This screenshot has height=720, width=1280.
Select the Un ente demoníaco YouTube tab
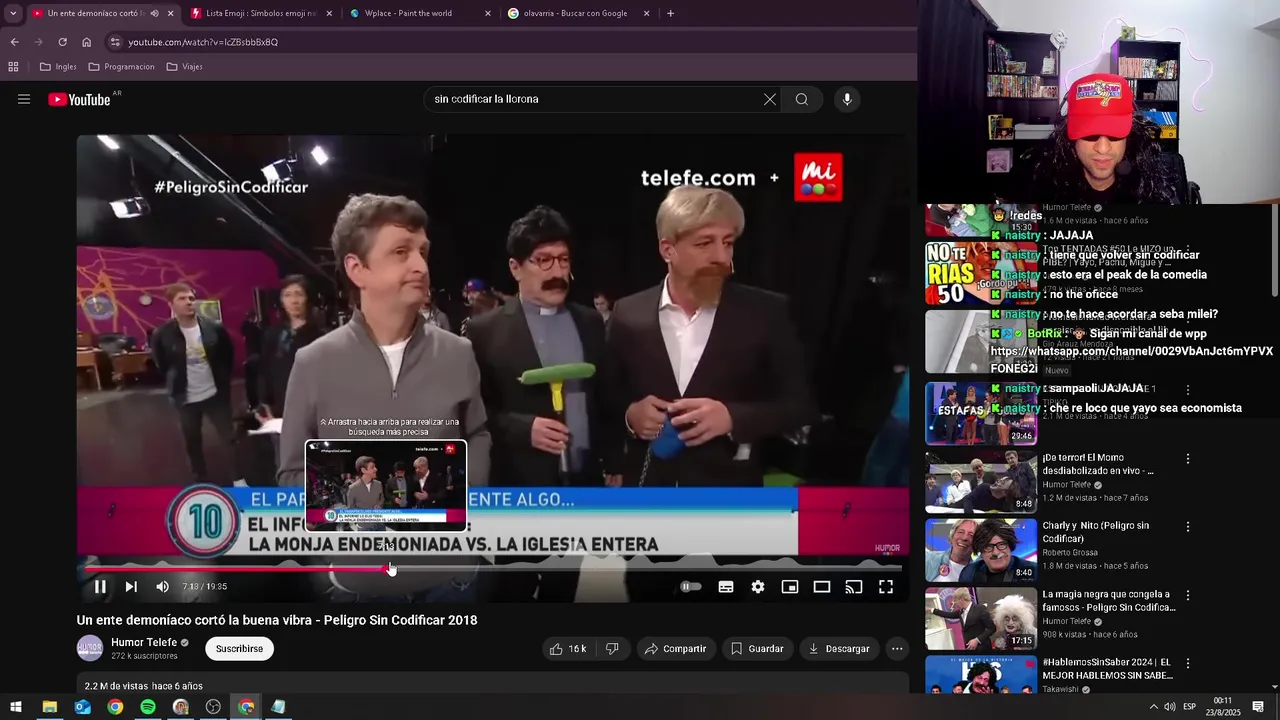[x=95, y=13]
